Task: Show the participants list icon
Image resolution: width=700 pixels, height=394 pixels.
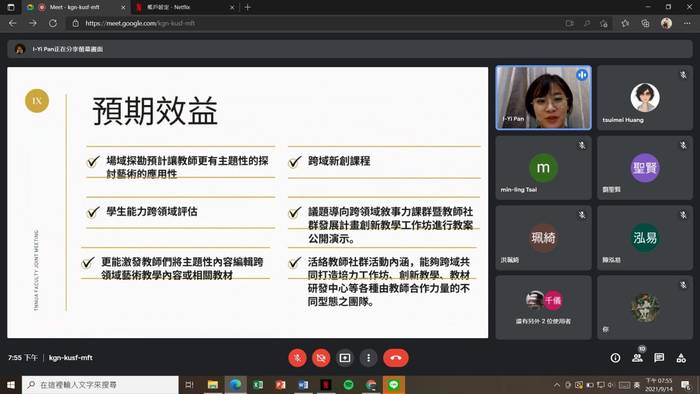Action: coord(638,358)
